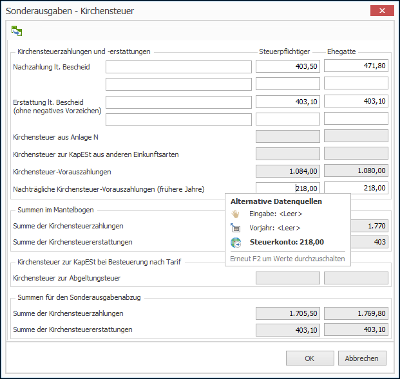The image size is (400, 379).
Task: Click the Vorauszahlungen Steuerpflichtiger value 1.084,00
Action: click(288, 171)
